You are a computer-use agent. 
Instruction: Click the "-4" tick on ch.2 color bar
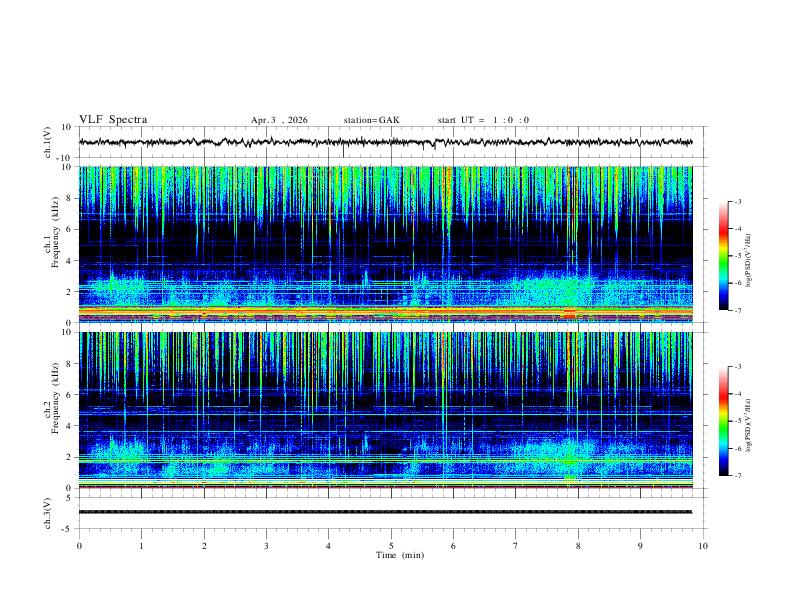pyautogui.click(x=738, y=394)
